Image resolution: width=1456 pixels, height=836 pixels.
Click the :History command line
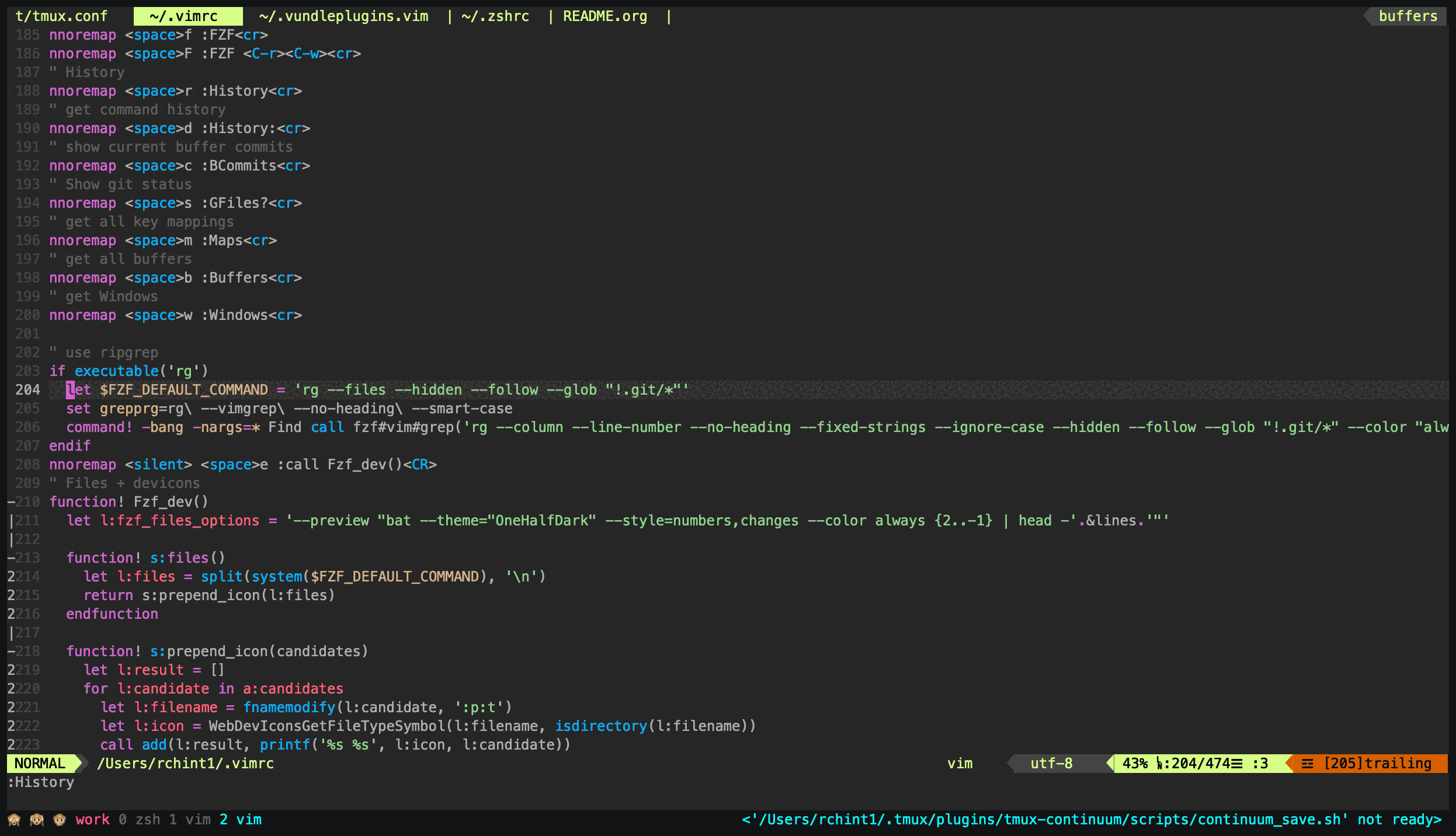[x=41, y=782]
